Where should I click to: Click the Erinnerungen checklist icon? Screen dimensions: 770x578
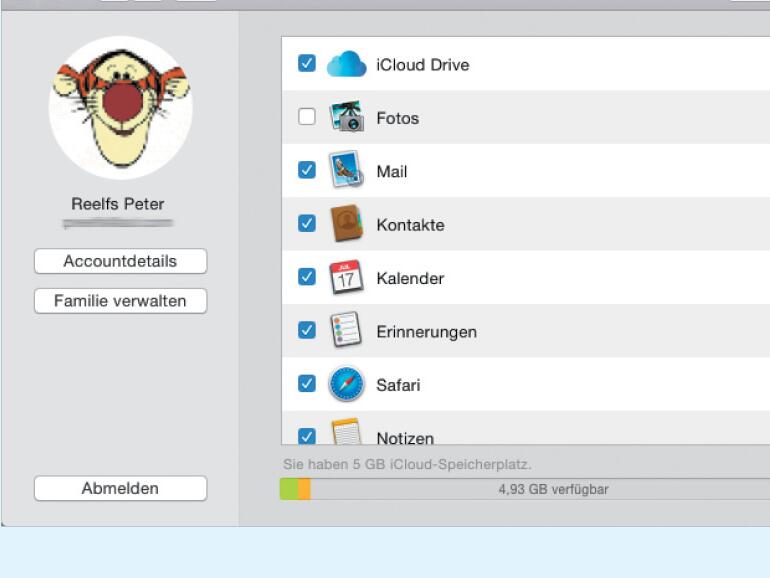tap(346, 330)
